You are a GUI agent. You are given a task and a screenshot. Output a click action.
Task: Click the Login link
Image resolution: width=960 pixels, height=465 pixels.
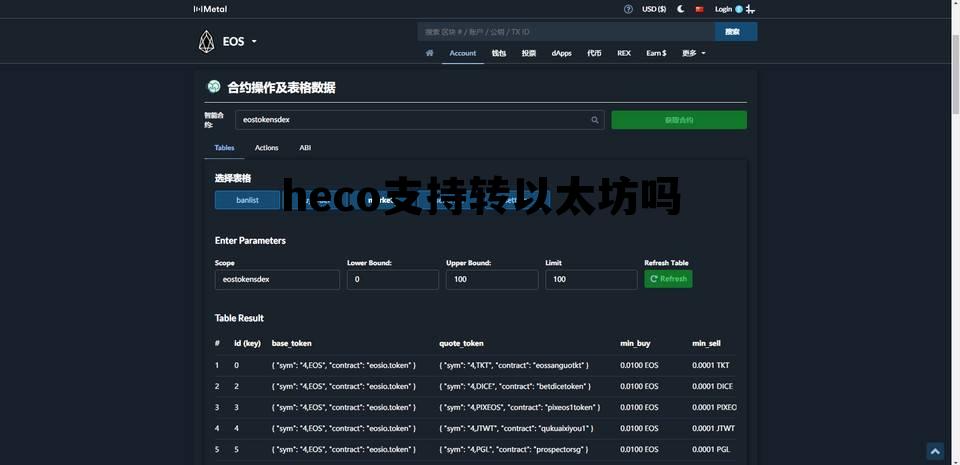tap(723, 9)
